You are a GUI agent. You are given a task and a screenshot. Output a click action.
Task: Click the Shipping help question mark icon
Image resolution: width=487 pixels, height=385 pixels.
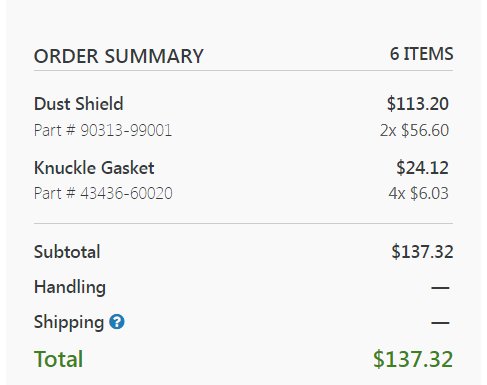point(117,322)
